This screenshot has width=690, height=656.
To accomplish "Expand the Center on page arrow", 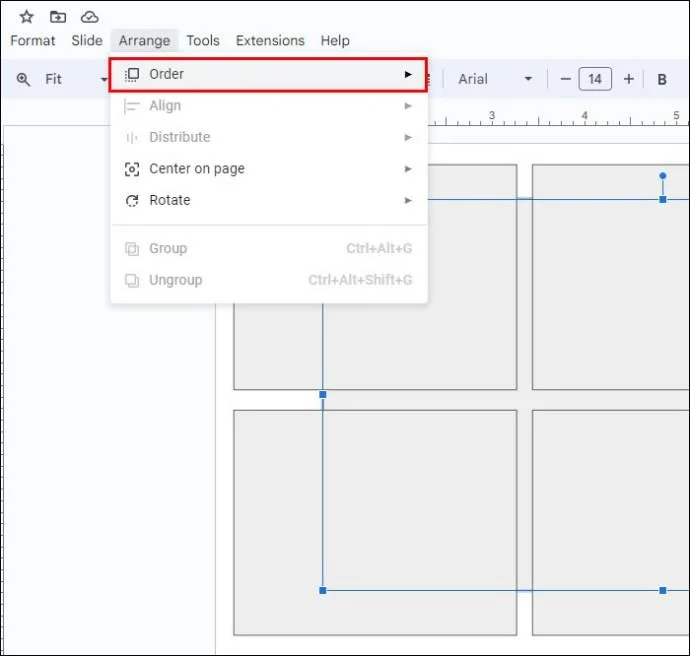I will (x=408, y=169).
